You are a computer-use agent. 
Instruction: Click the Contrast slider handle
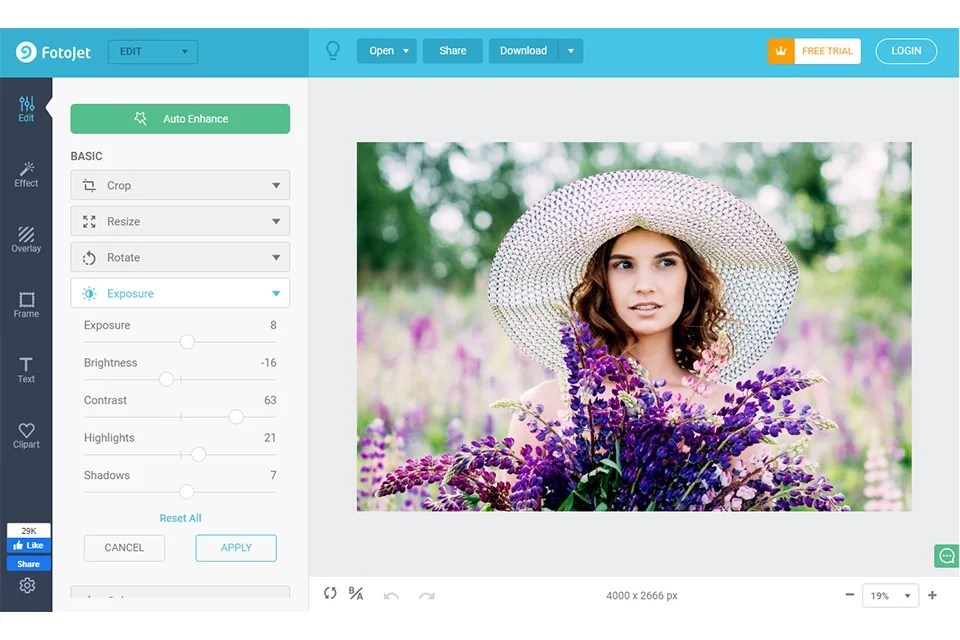(x=236, y=417)
